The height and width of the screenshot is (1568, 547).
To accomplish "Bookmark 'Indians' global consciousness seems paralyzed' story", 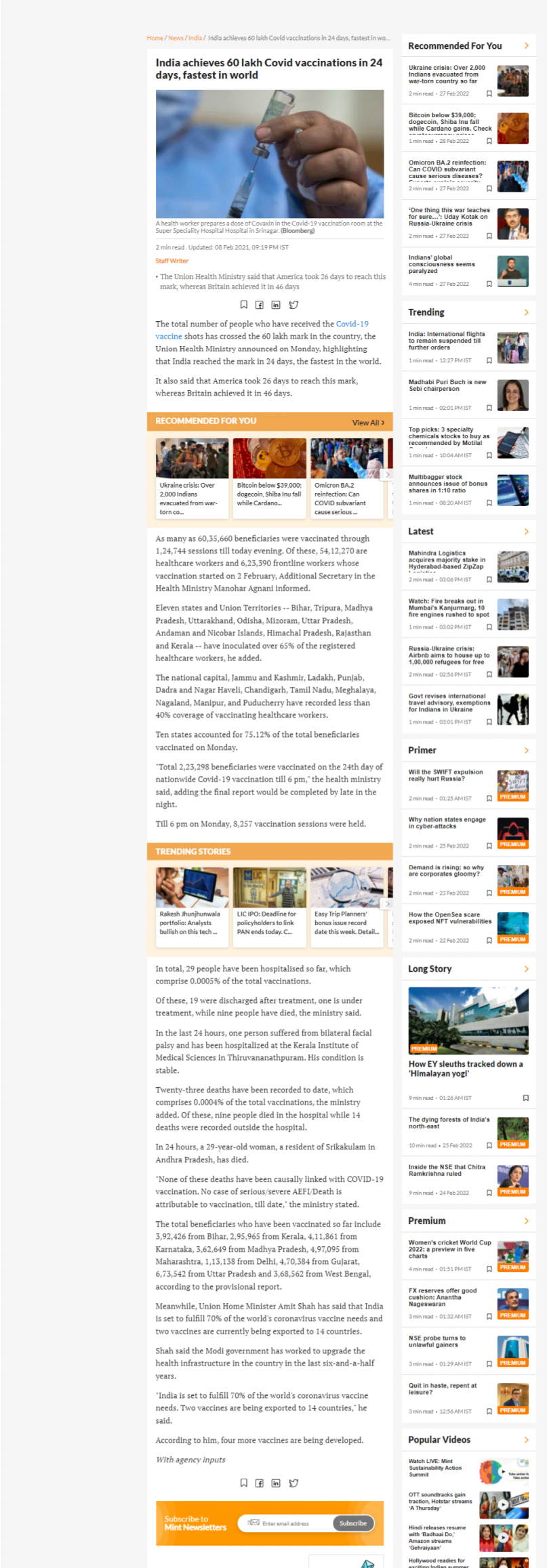I will click(x=489, y=284).
